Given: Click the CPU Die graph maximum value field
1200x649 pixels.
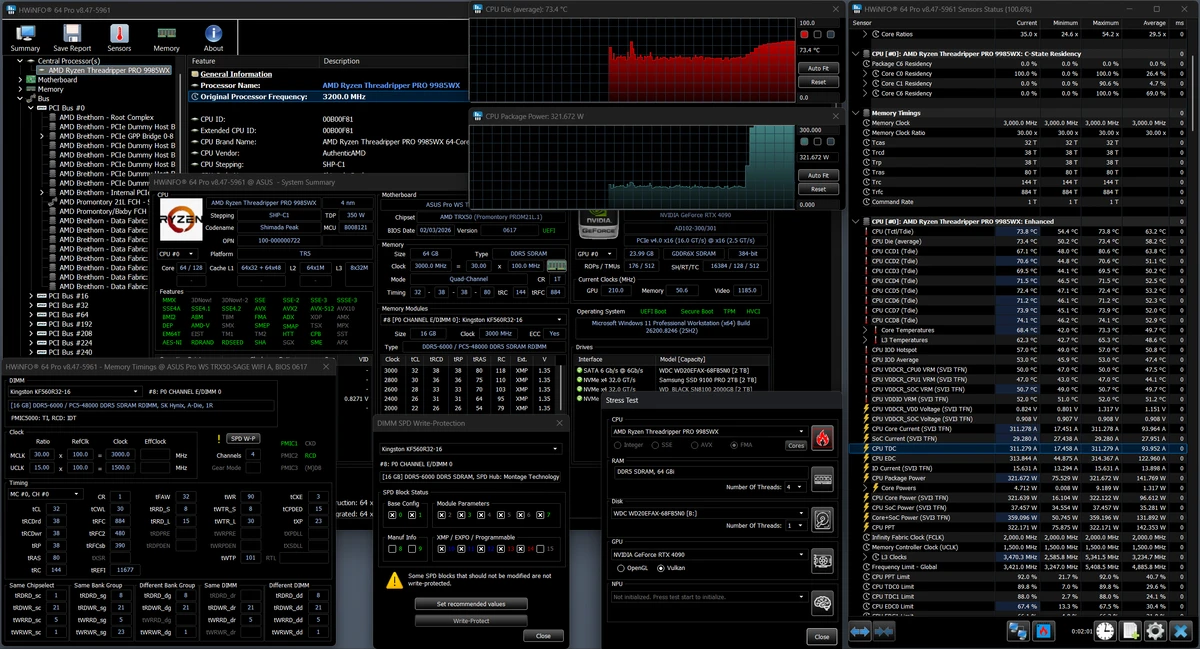Looking at the screenshot, I should tap(817, 22).
